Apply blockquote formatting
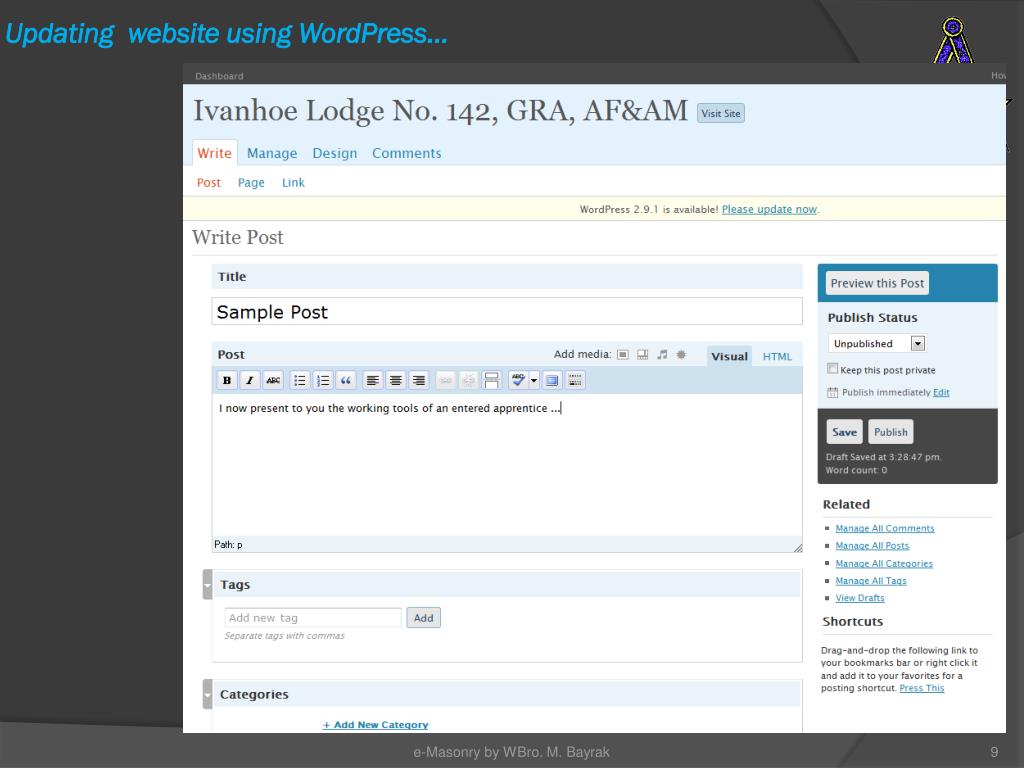This screenshot has width=1024, height=768. 346,380
